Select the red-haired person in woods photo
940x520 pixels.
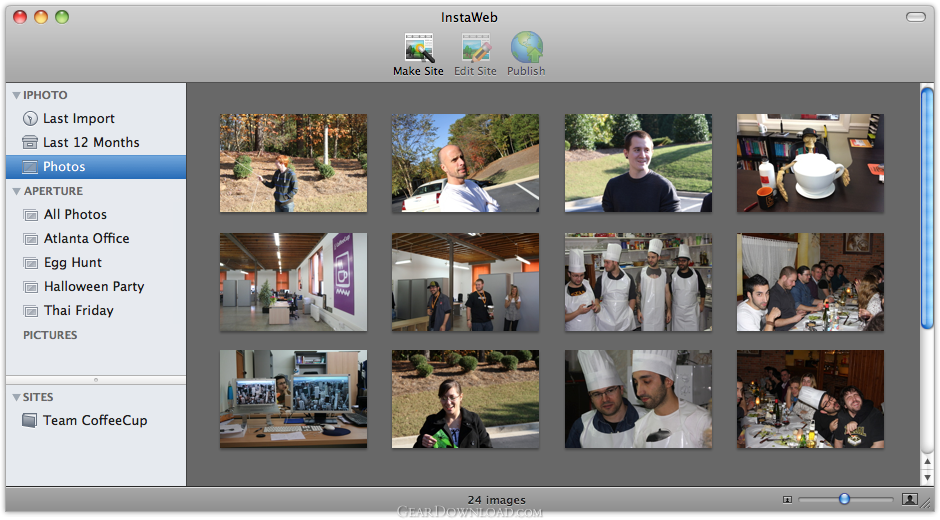(x=293, y=163)
